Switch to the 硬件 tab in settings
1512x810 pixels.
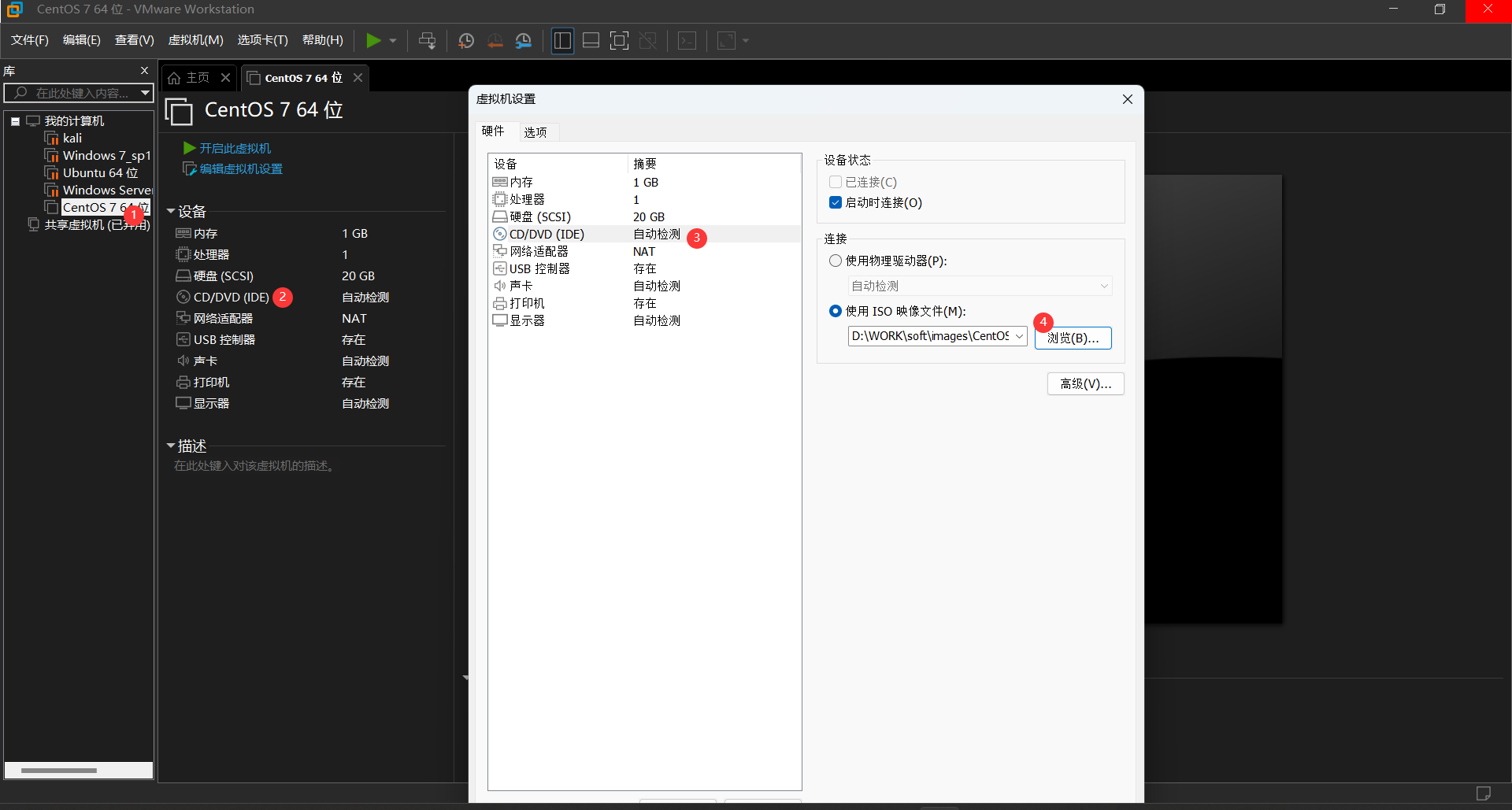point(493,131)
